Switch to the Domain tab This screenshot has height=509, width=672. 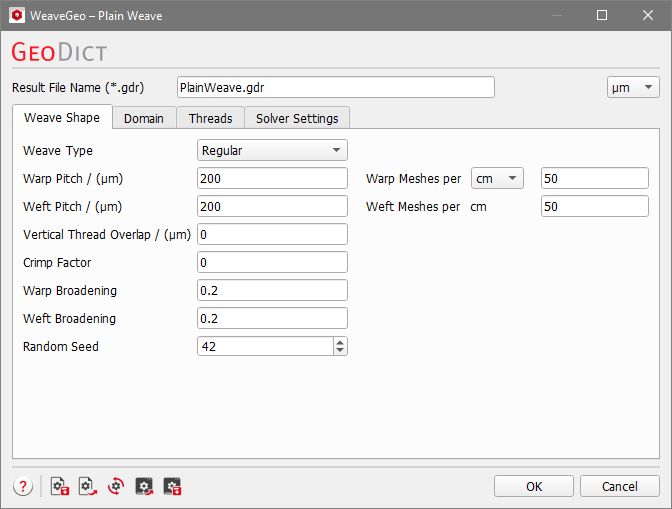coord(144,118)
